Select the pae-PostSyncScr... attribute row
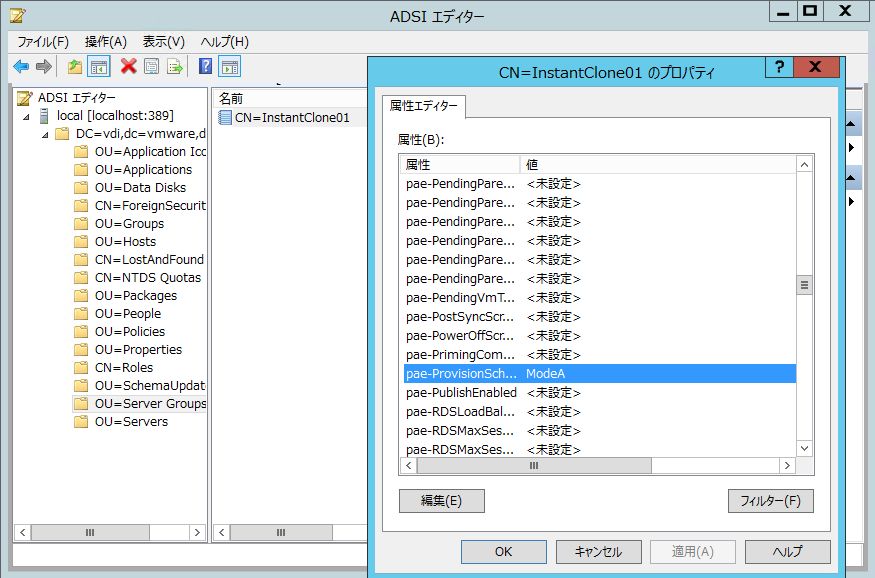Image resolution: width=875 pixels, height=578 pixels. click(599, 317)
